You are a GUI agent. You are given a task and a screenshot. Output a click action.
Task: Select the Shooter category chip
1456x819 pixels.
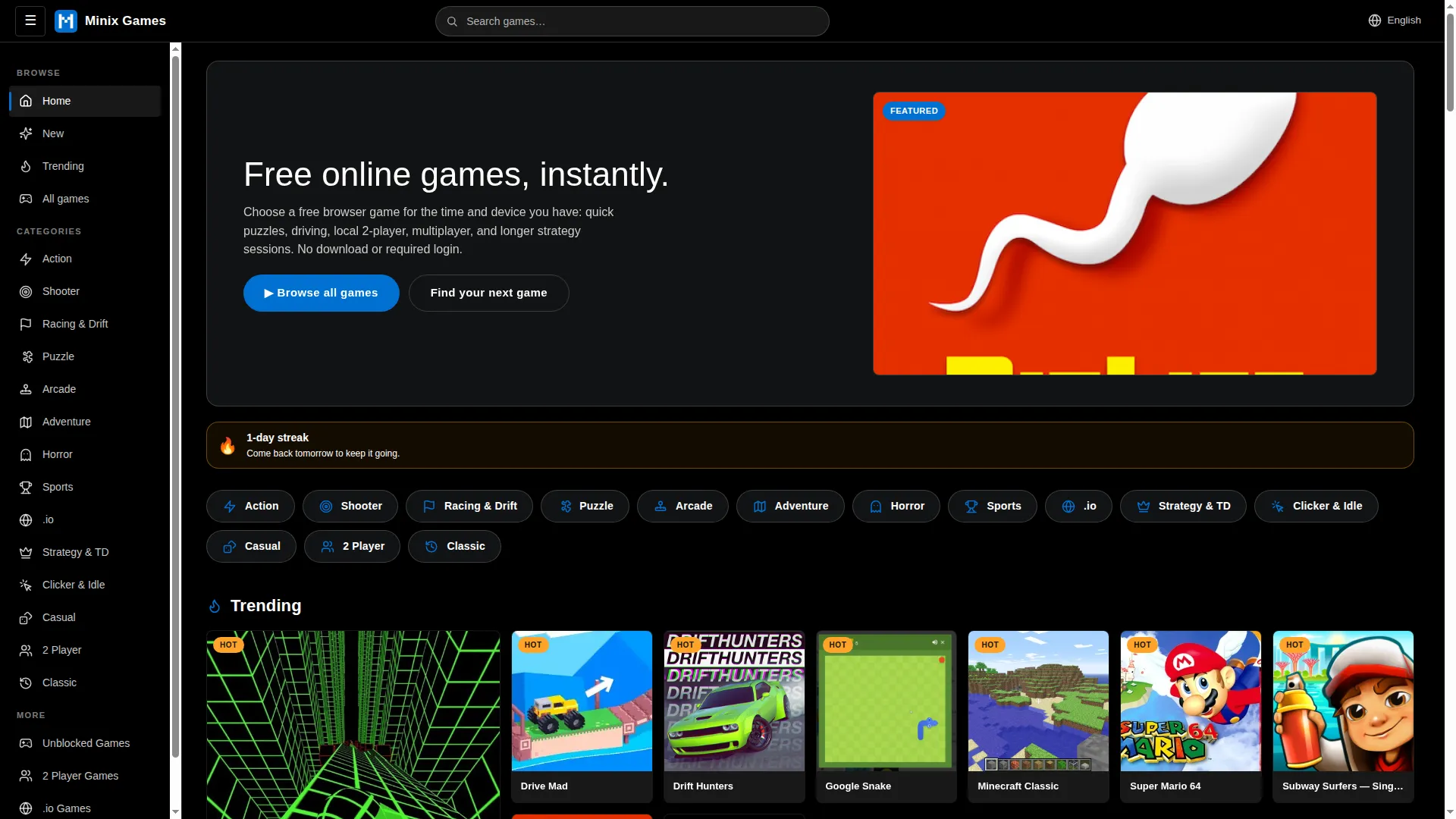350,506
